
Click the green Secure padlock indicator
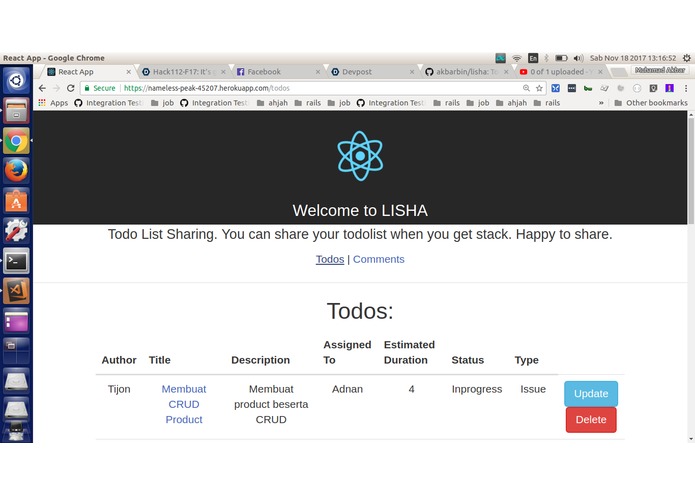100,88
